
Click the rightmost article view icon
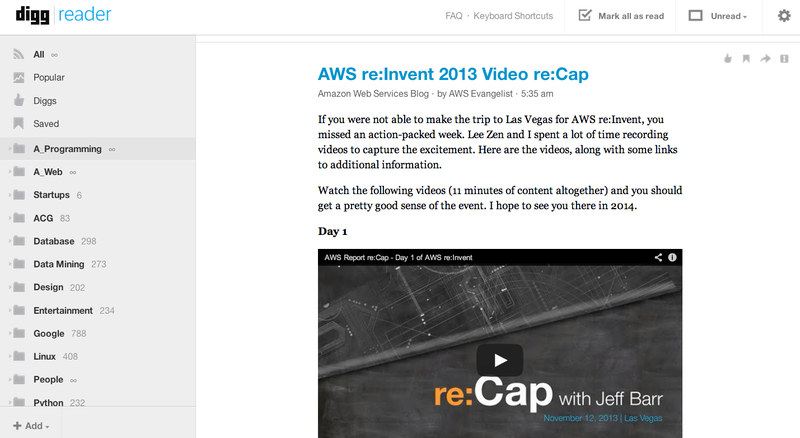[x=784, y=59]
